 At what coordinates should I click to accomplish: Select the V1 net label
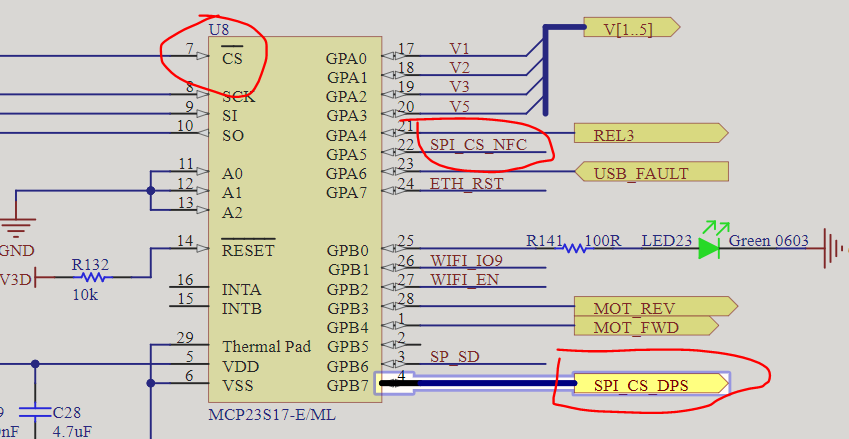(x=459, y=49)
